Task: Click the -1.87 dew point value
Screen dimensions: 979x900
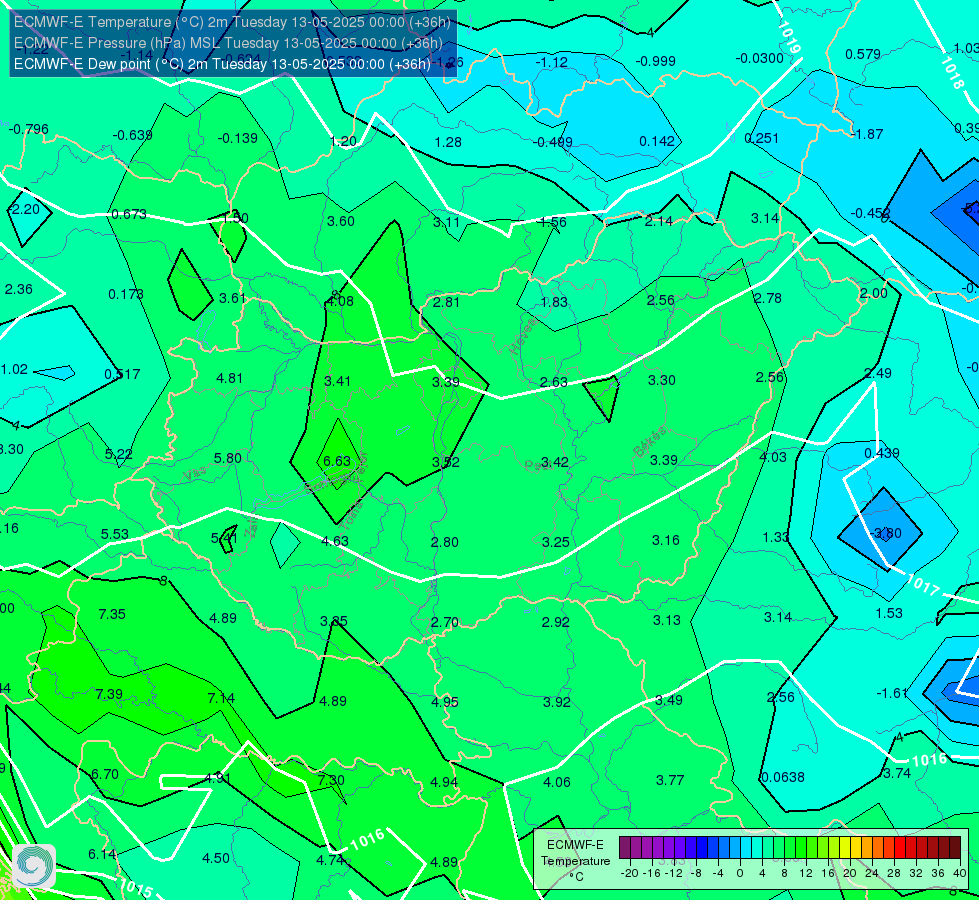Action: [x=867, y=134]
